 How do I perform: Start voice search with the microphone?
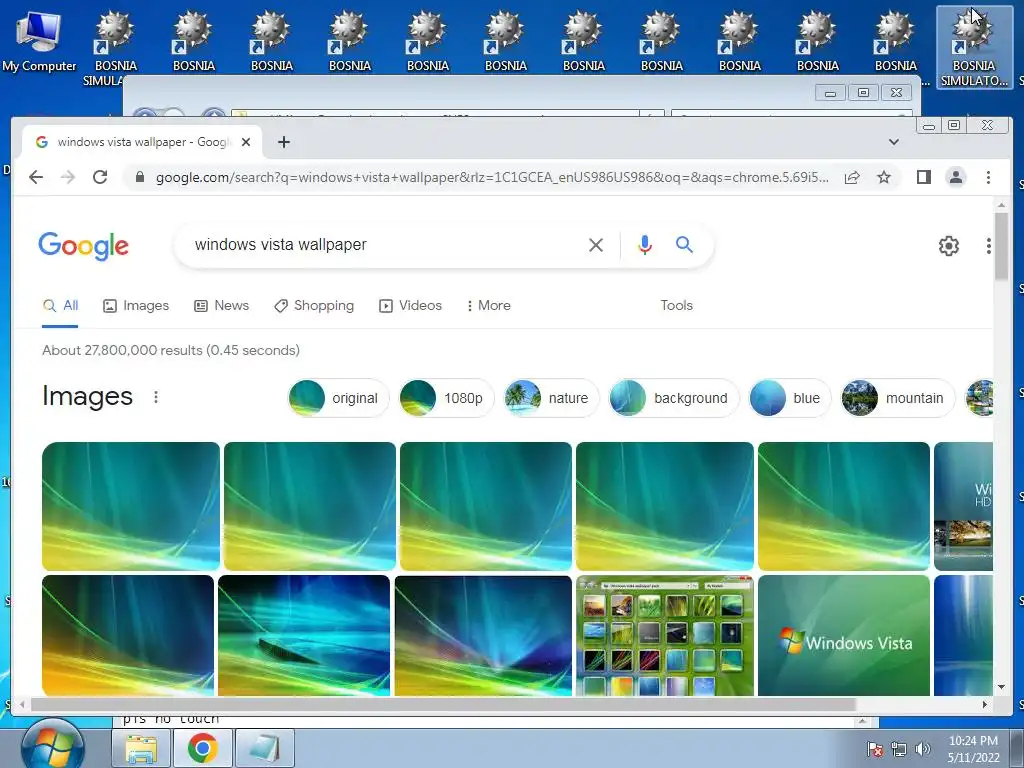(x=645, y=245)
